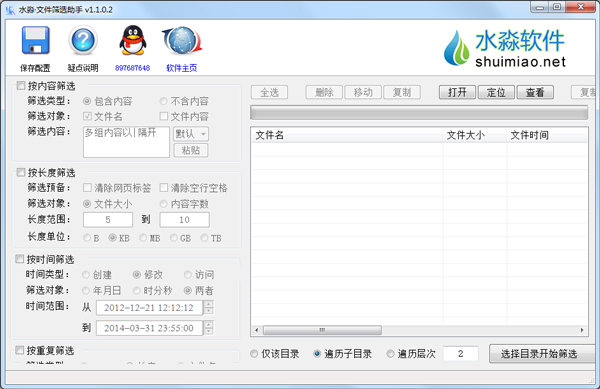
Task: Select 年月日 filter target
Action: pos(86,291)
